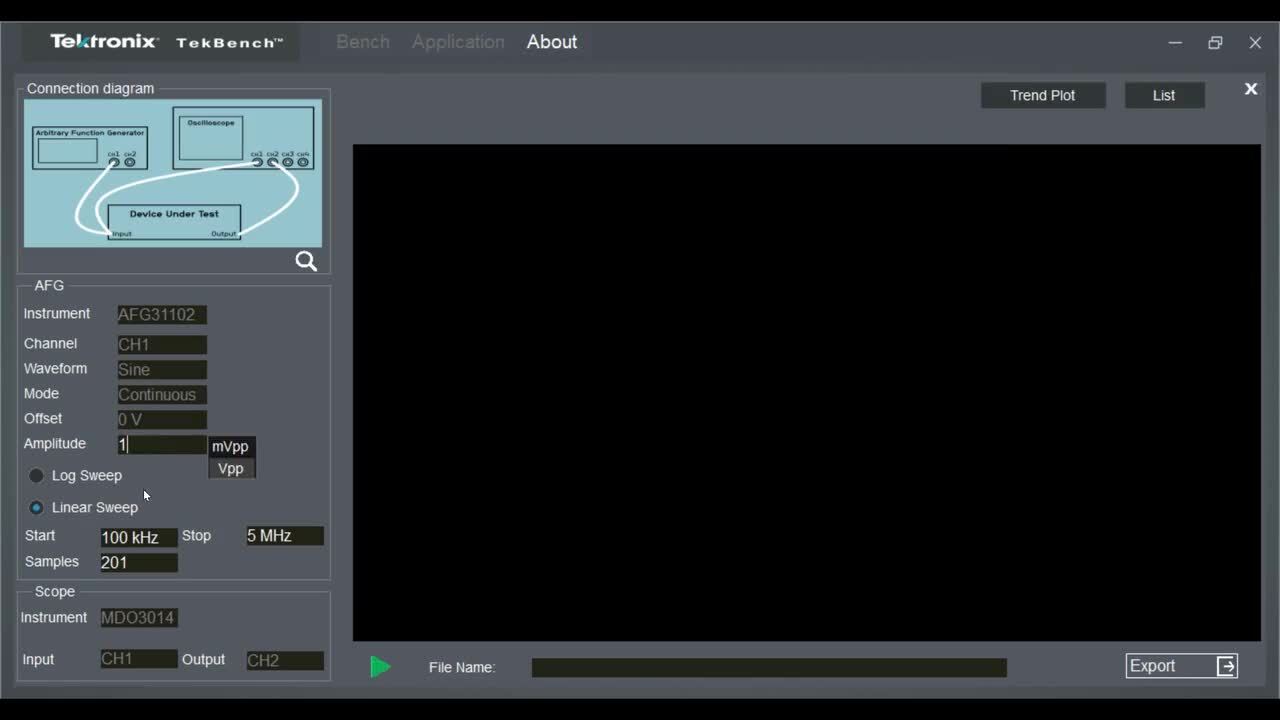Open the Mode selector showing Continuous

point(161,394)
